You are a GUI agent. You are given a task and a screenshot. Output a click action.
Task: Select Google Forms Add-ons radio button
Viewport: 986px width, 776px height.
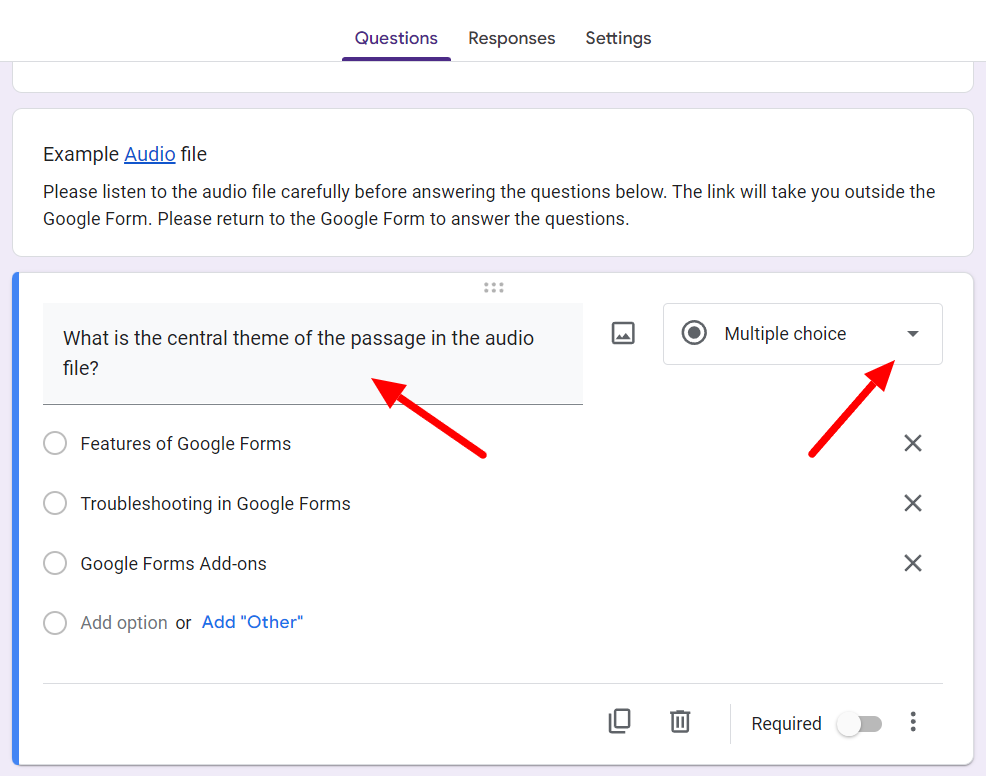pos(55,563)
